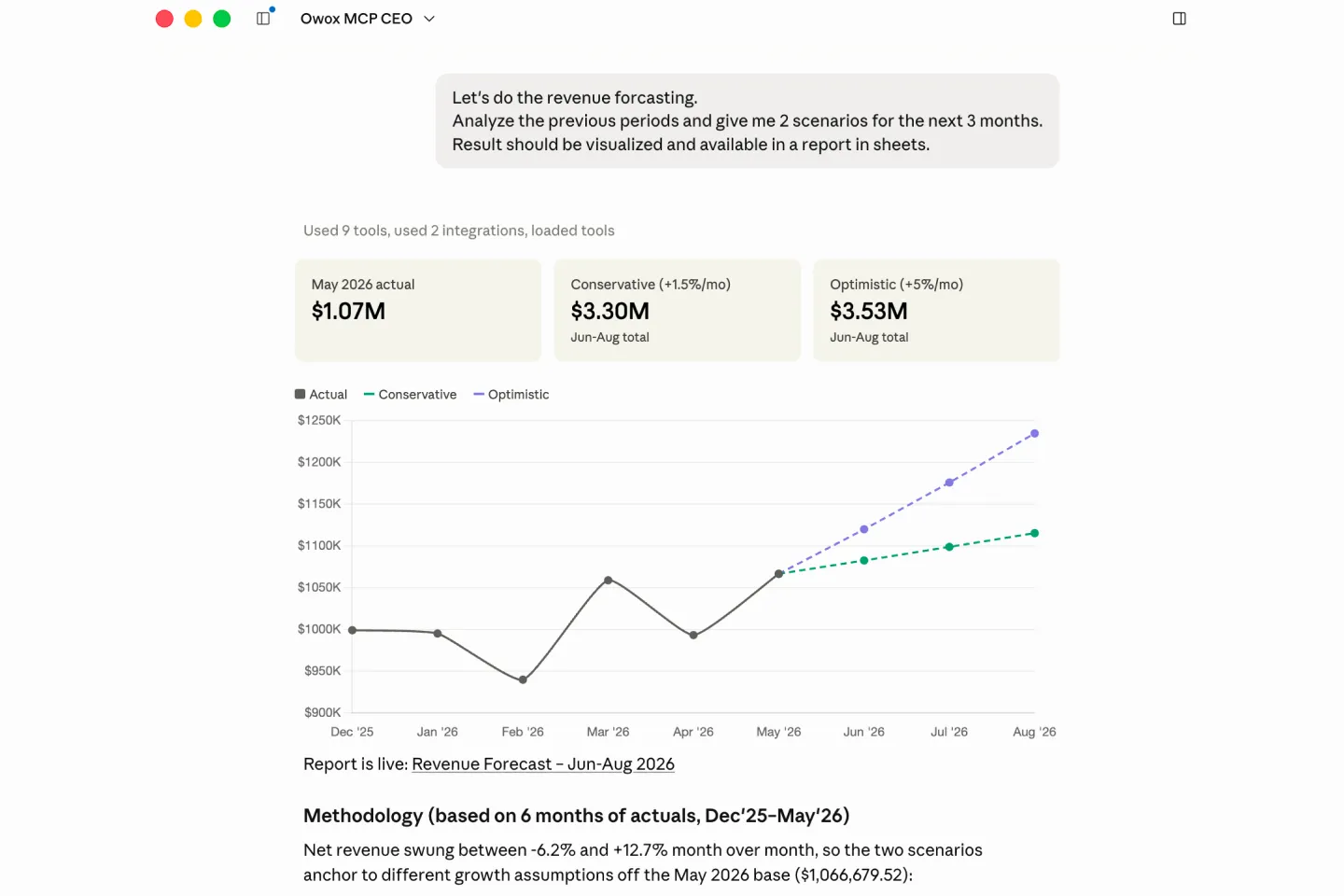
Task: Click the $1100K axis label
Action: [319, 546]
